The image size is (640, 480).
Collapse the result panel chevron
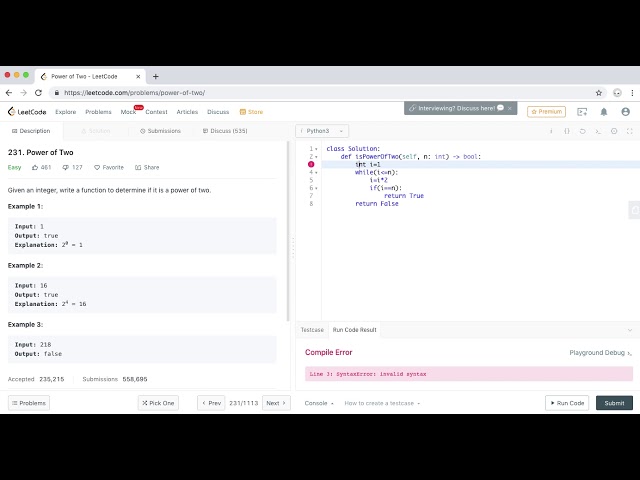pos(630,330)
